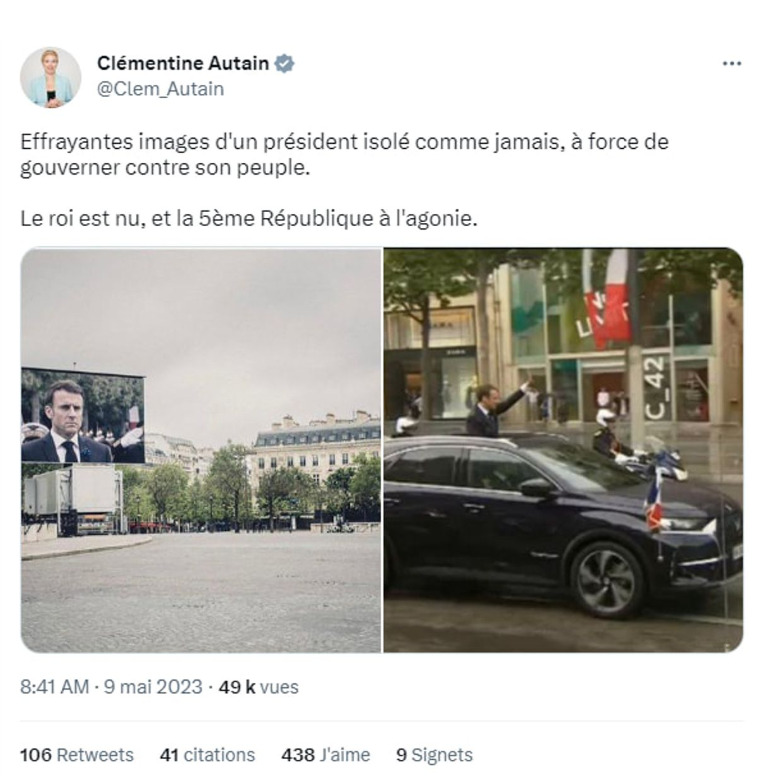763x780 pixels.
Task: Click the Clémentine Autain display name
Action: 183,63
